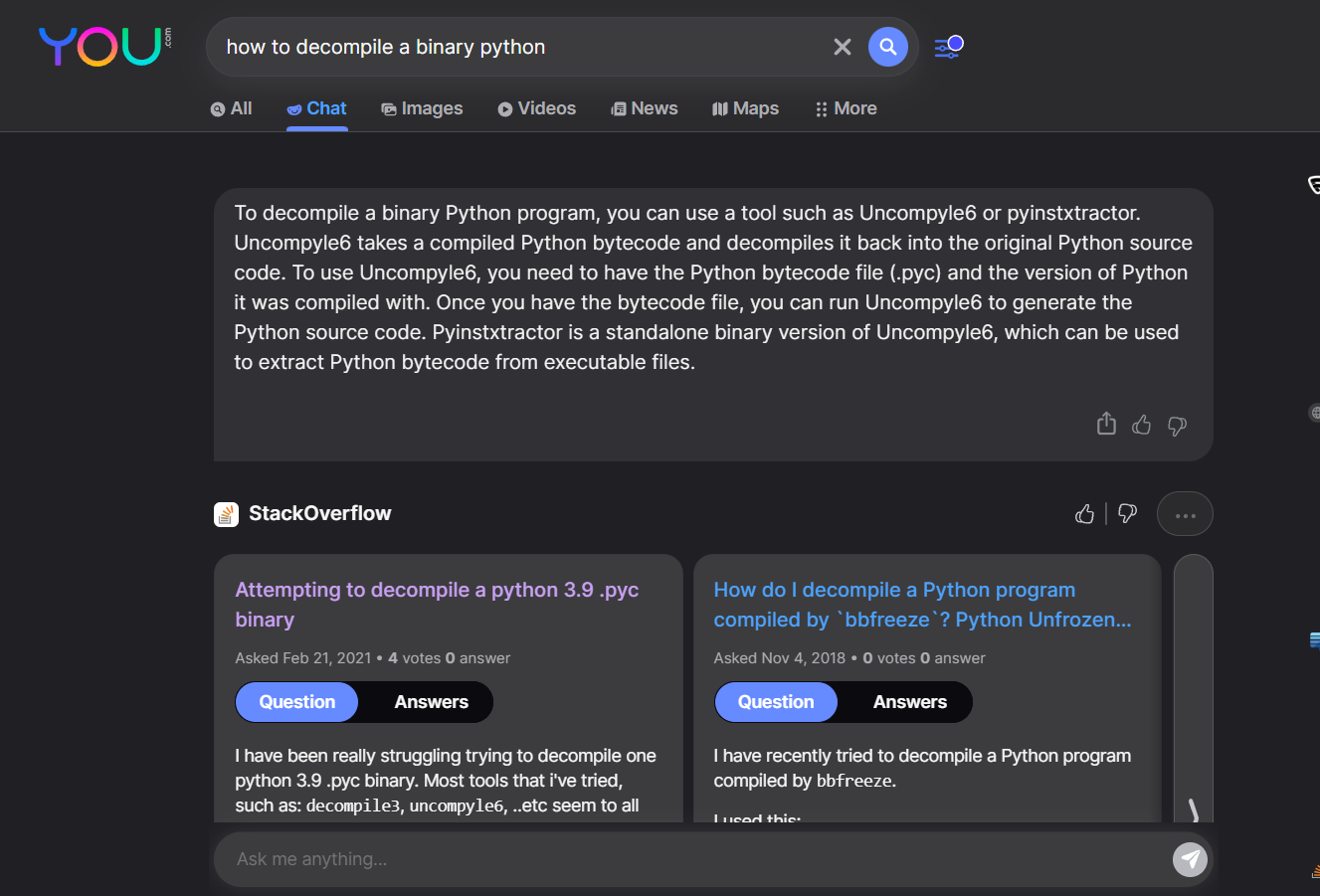This screenshot has height=896, width=1320.
Task: Click 'Asked Feb 21, 2021' metadata text
Action: click(303, 658)
